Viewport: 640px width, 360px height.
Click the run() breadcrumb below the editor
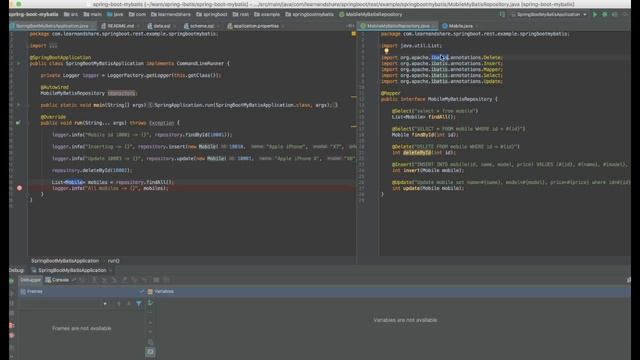click(x=113, y=260)
